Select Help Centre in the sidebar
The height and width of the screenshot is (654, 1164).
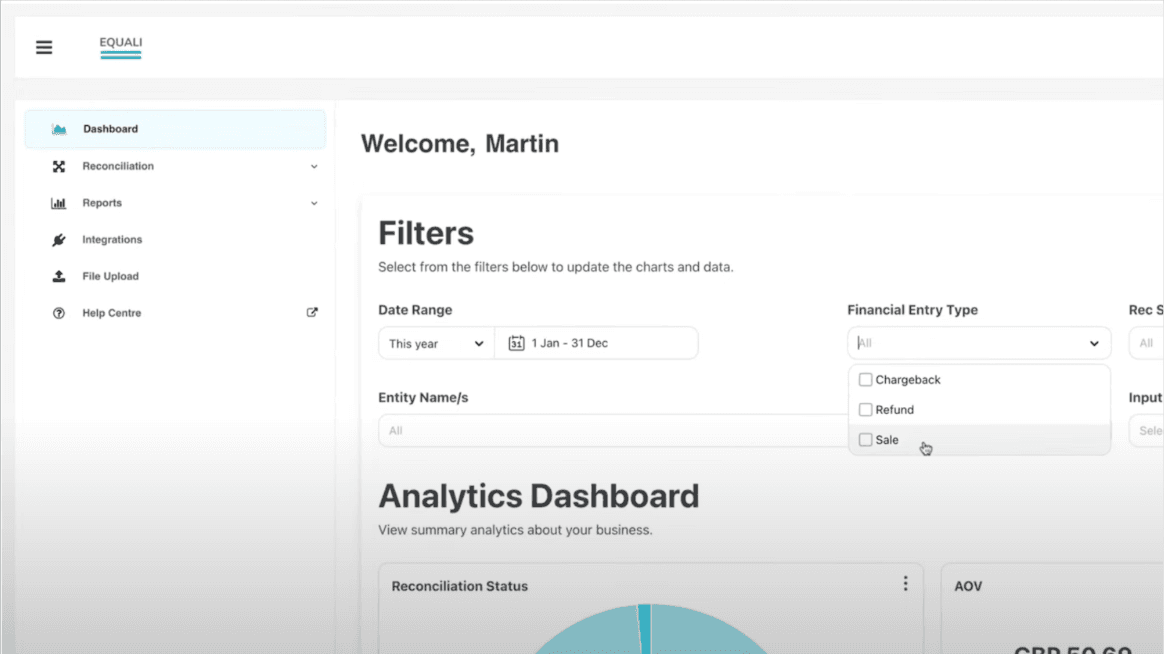175,313
